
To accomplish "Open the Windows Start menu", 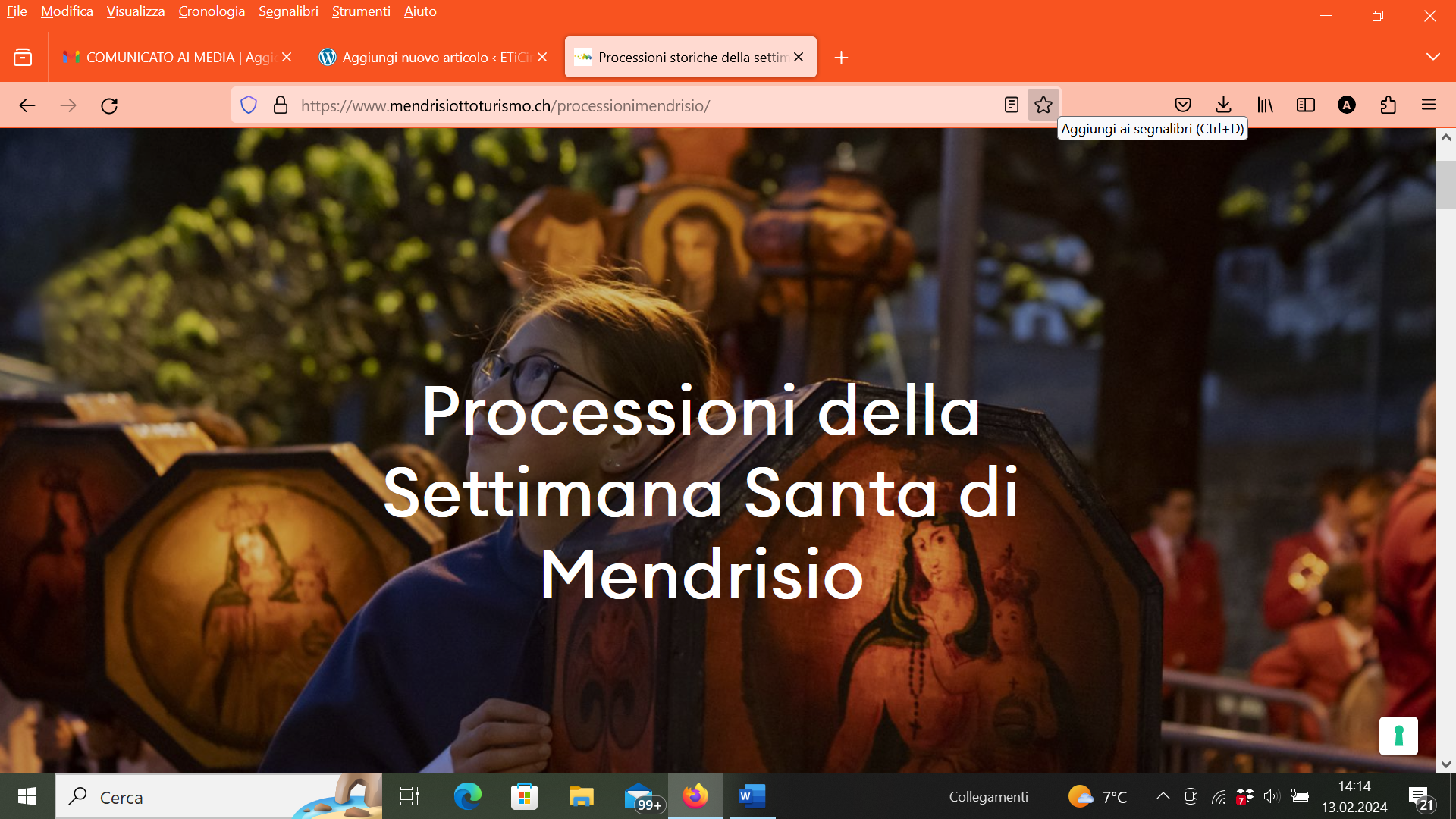I will (27, 796).
